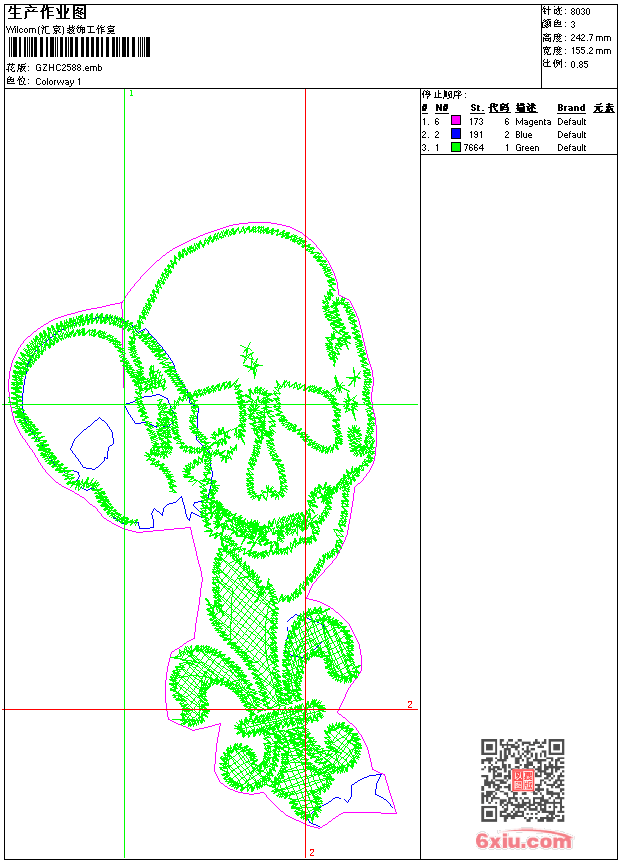Click the red marker 2 at bottom of the design

[312, 852]
